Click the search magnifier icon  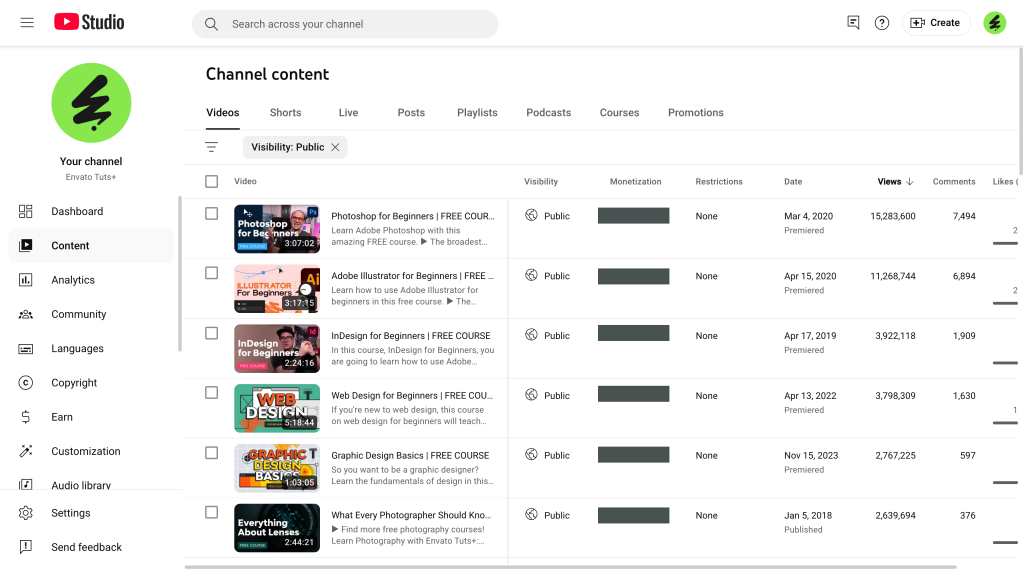(211, 24)
